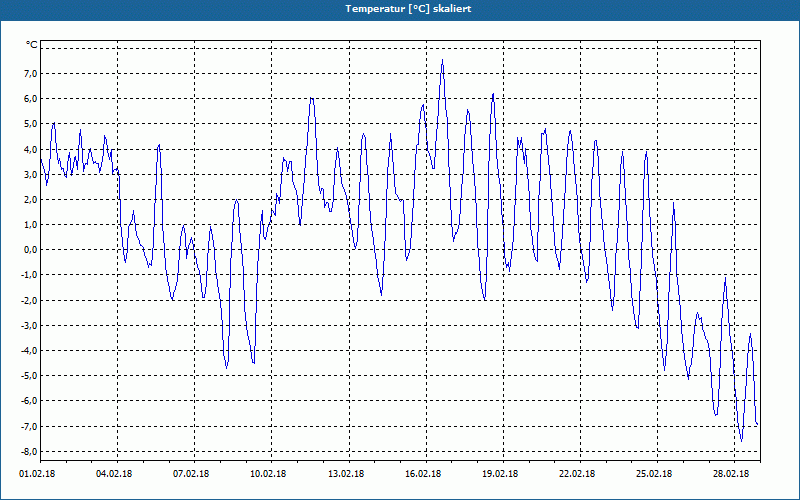Click the highest temperature peak above 7,0
The width and height of the screenshot is (800, 500).
pyautogui.click(x=442, y=60)
